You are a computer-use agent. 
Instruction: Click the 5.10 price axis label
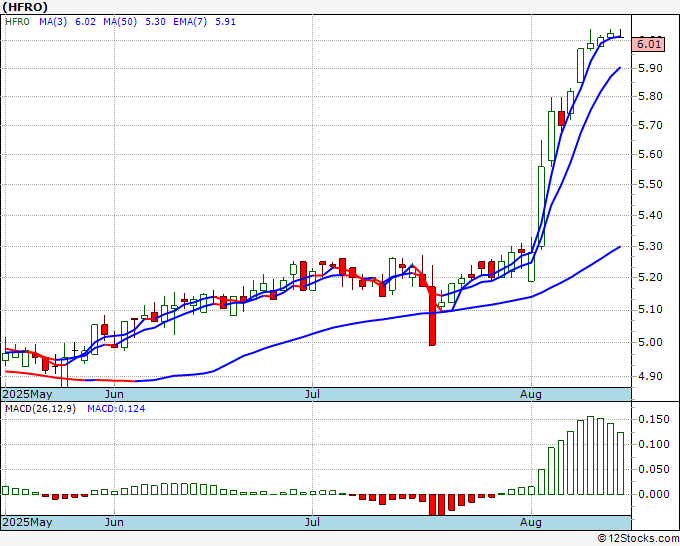click(x=651, y=310)
